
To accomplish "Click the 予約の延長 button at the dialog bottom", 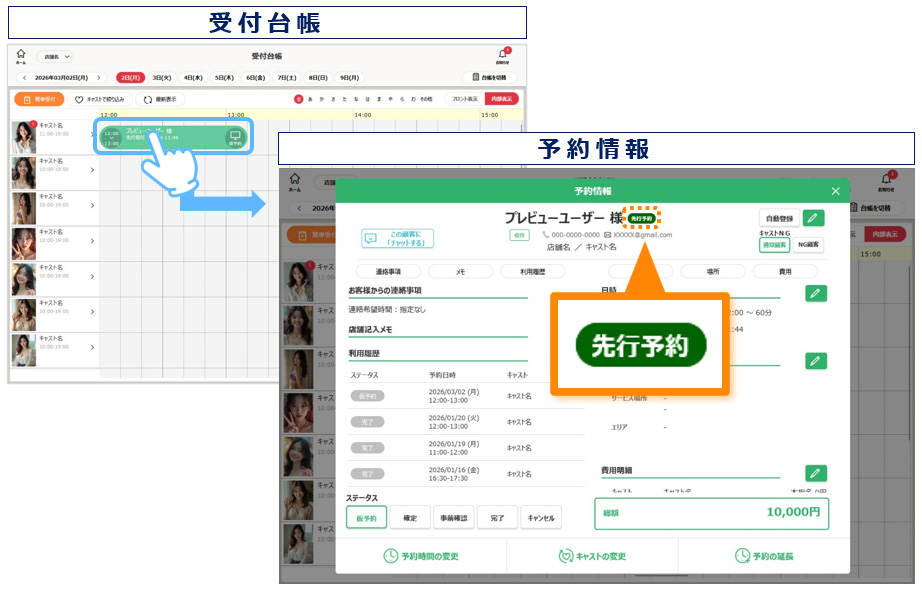I will coord(764,556).
